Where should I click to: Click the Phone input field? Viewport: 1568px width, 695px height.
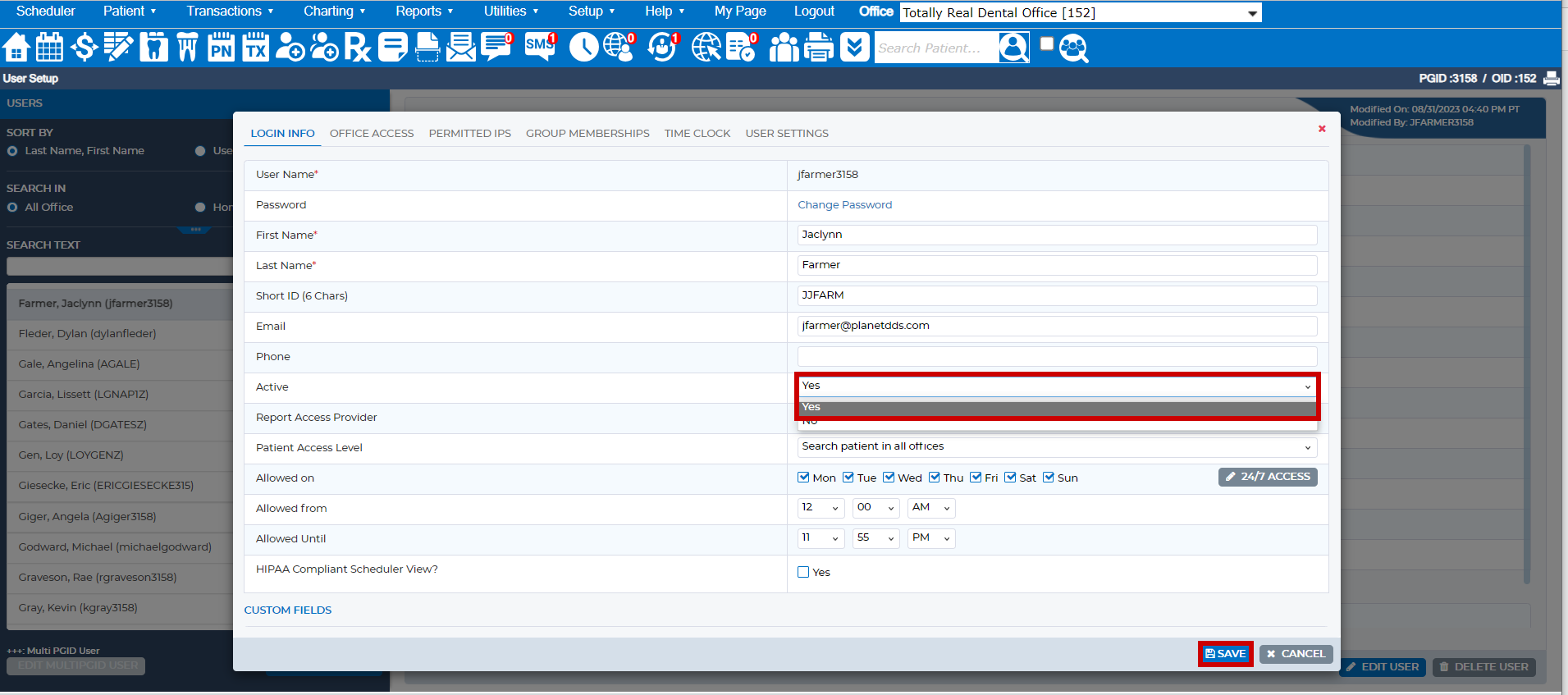coord(1056,356)
